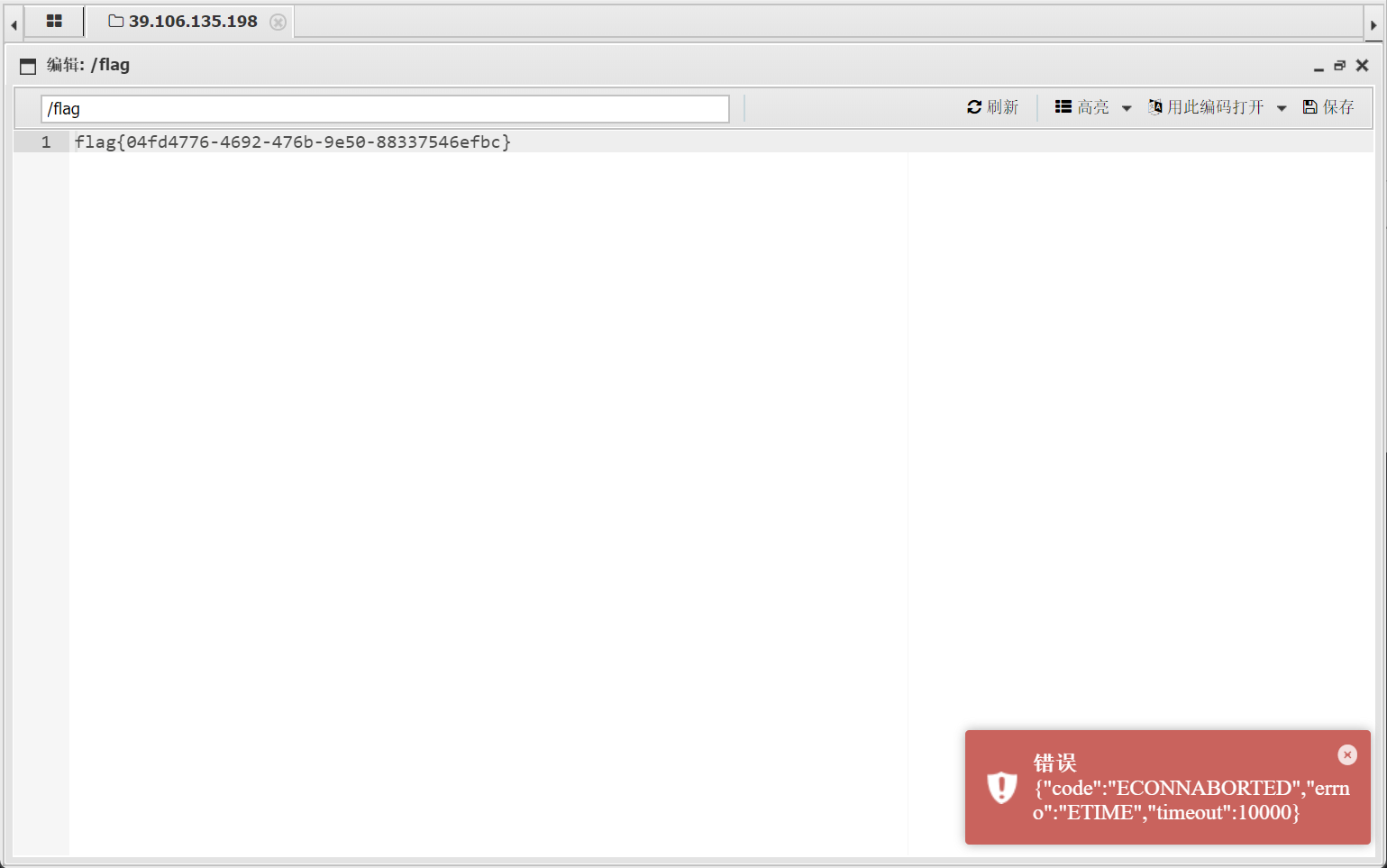Select line number 1 in the gutter
Screen dimensions: 1387x868
pyautogui.click(x=45, y=142)
